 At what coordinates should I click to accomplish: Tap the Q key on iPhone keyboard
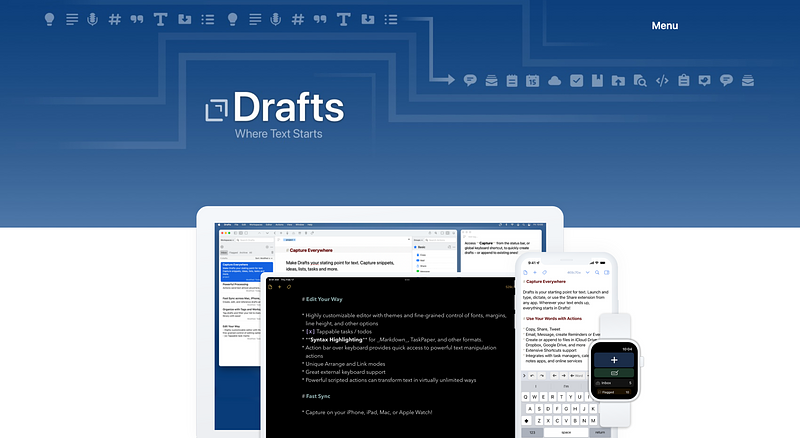526,397
